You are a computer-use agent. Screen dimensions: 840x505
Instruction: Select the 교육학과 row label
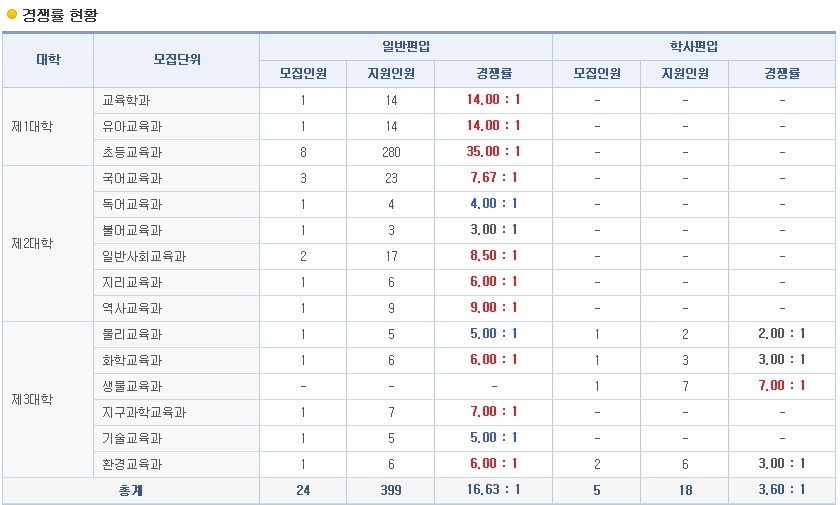click(126, 100)
